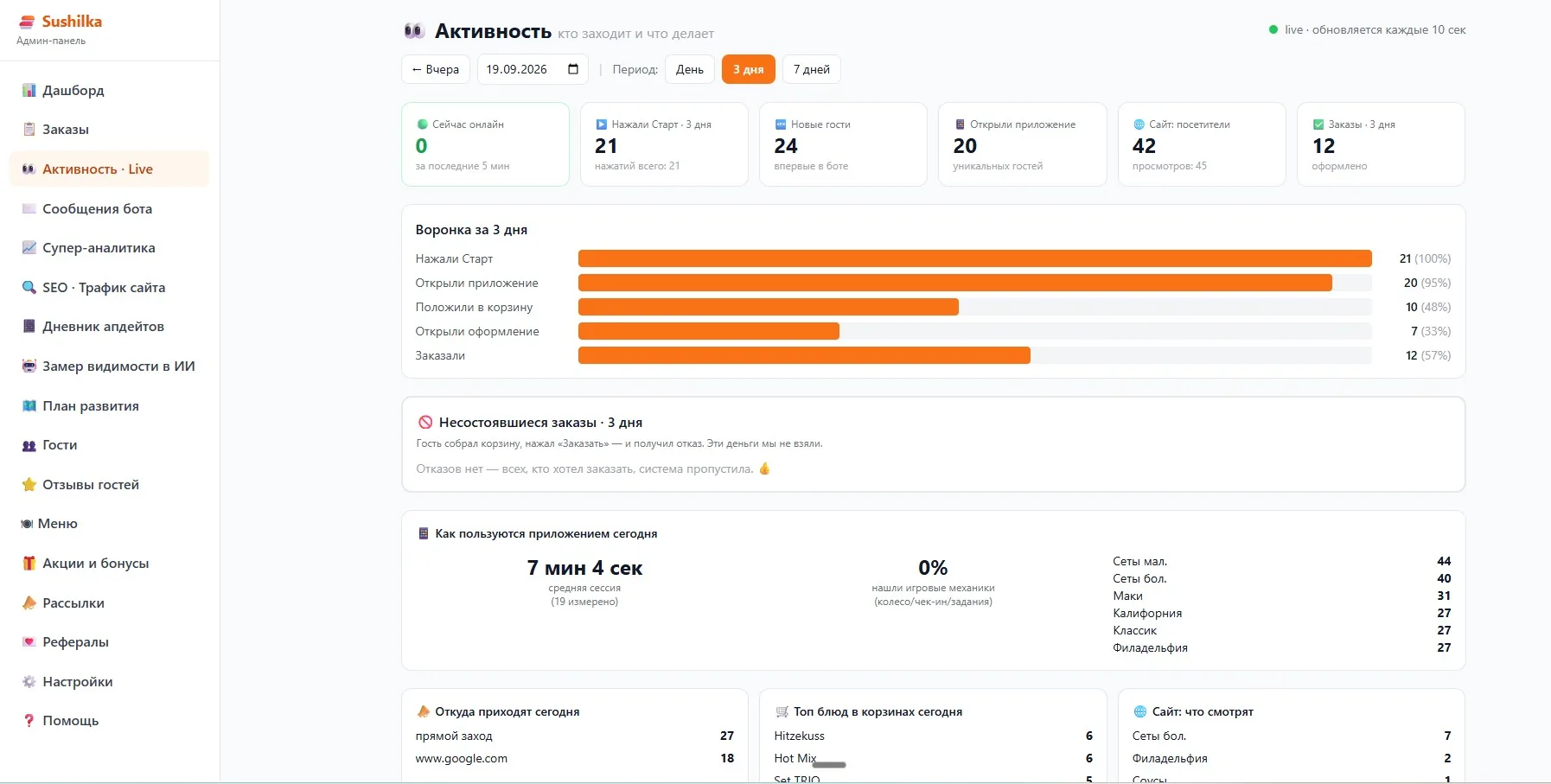
Task: Click the Новые гости card
Action: tap(843, 144)
